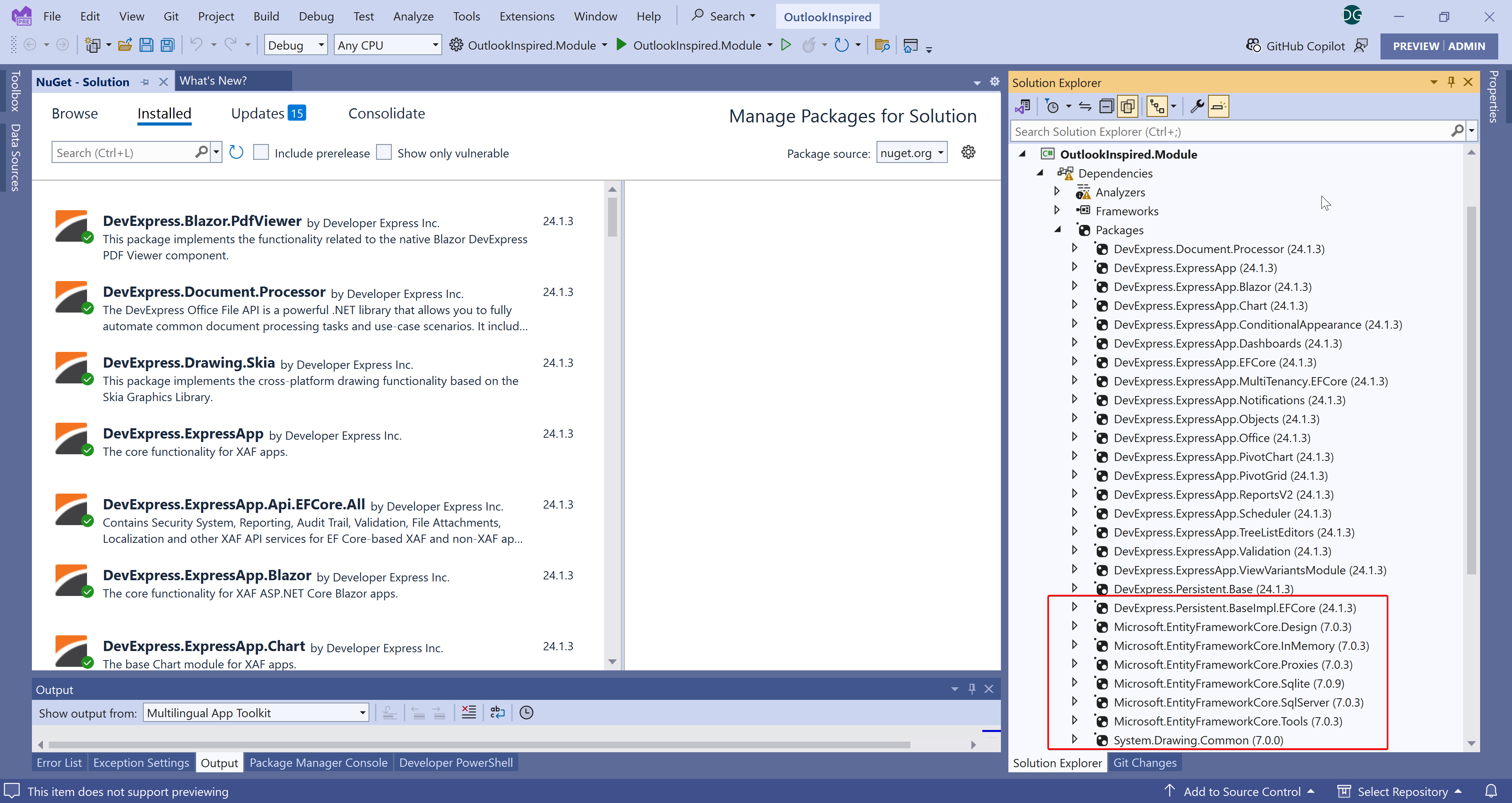The width and height of the screenshot is (1512, 803).
Task: Expand the Frameworks tree node
Action: coord(1057,210)
